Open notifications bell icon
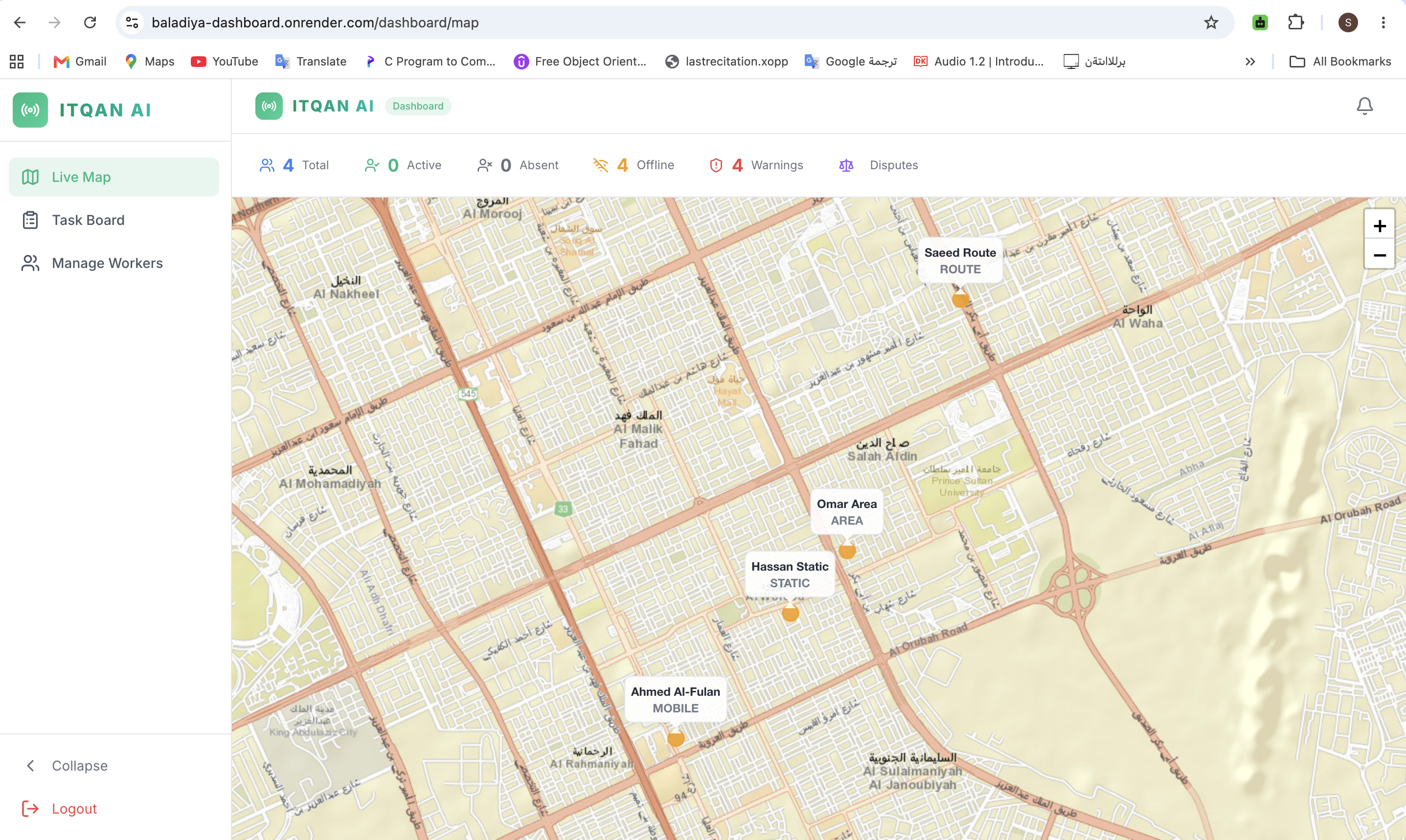 [x=1365, y=106]
